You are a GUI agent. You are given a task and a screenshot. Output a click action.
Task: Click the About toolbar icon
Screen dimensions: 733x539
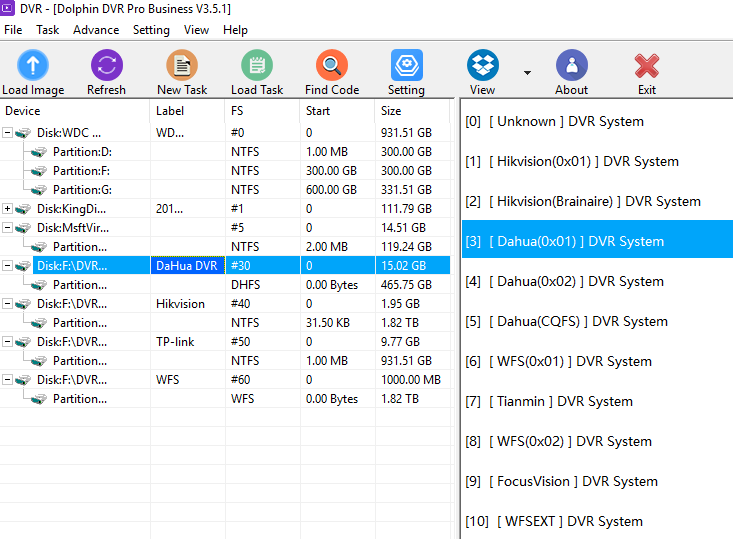[572, 65]
